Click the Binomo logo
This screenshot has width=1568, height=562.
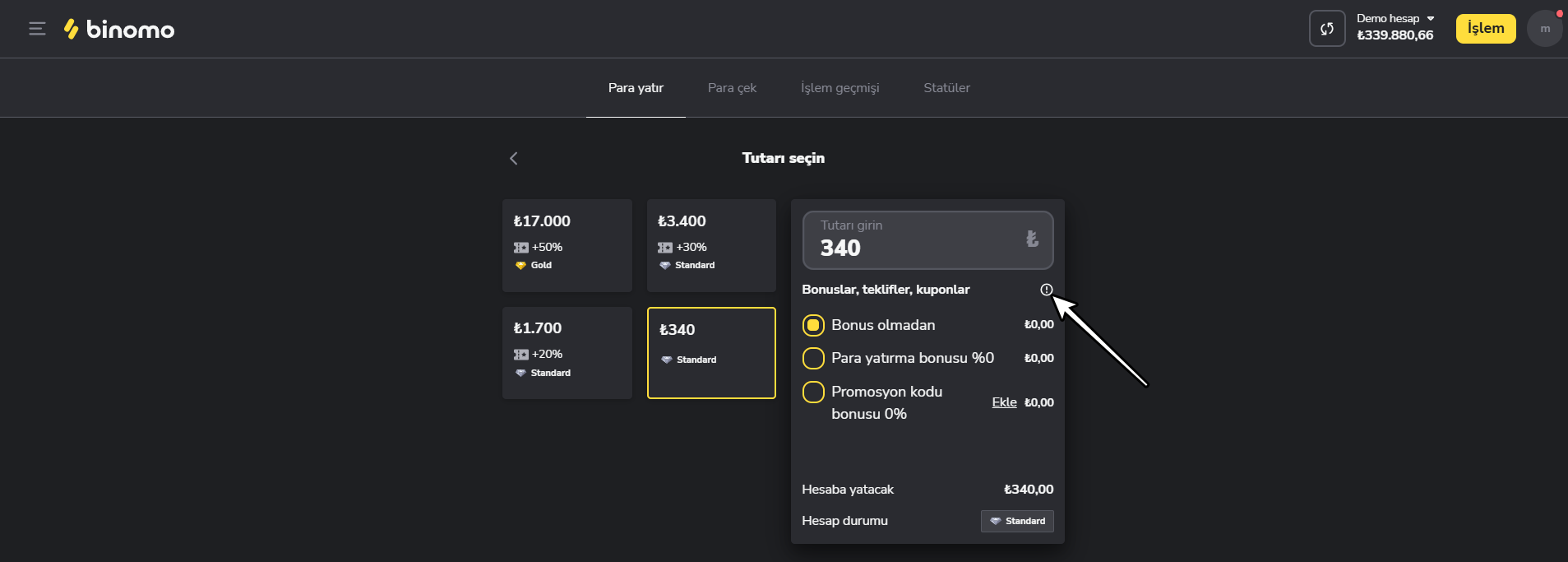coord(120,30)
